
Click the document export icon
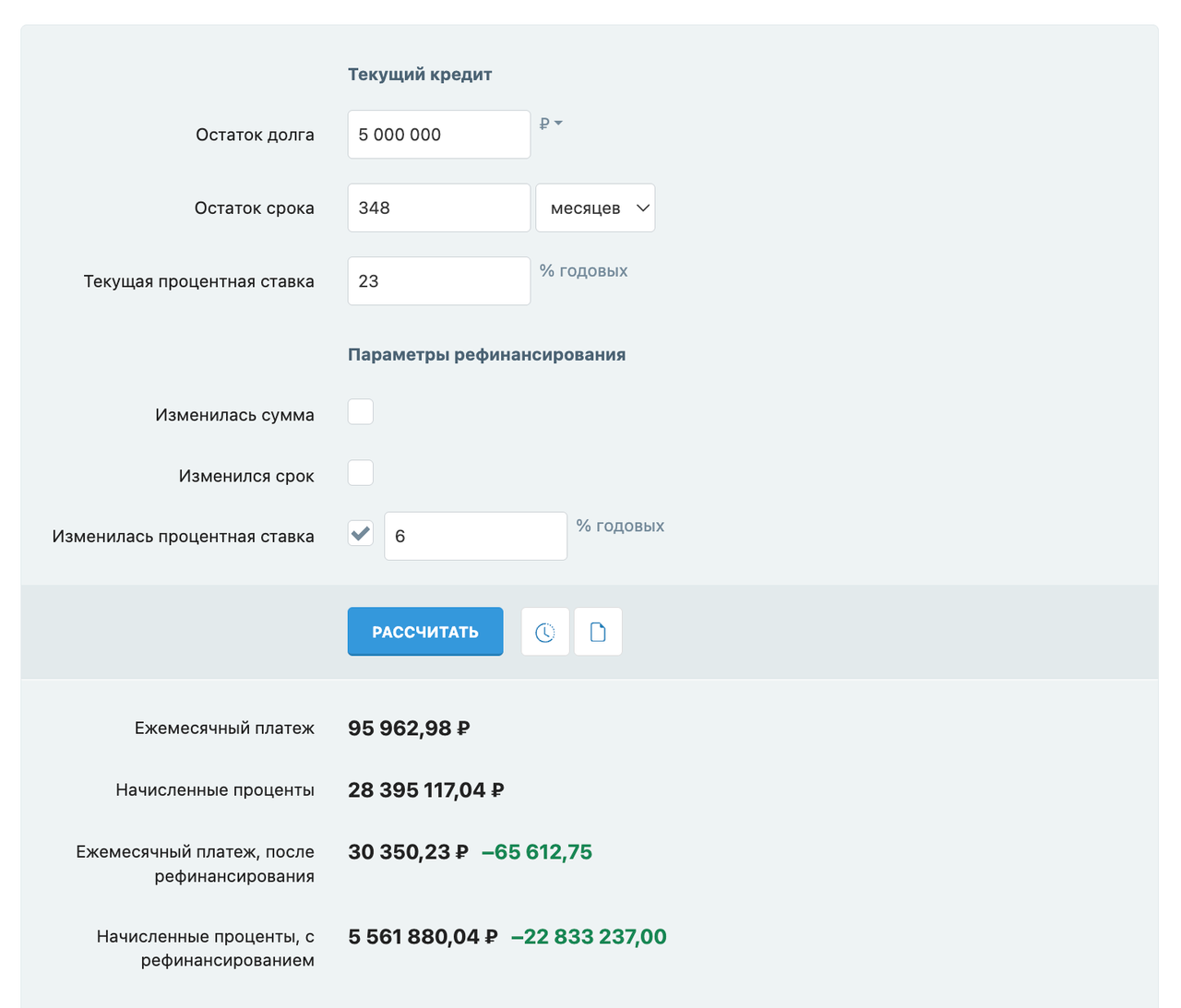(x=598, y=631)
